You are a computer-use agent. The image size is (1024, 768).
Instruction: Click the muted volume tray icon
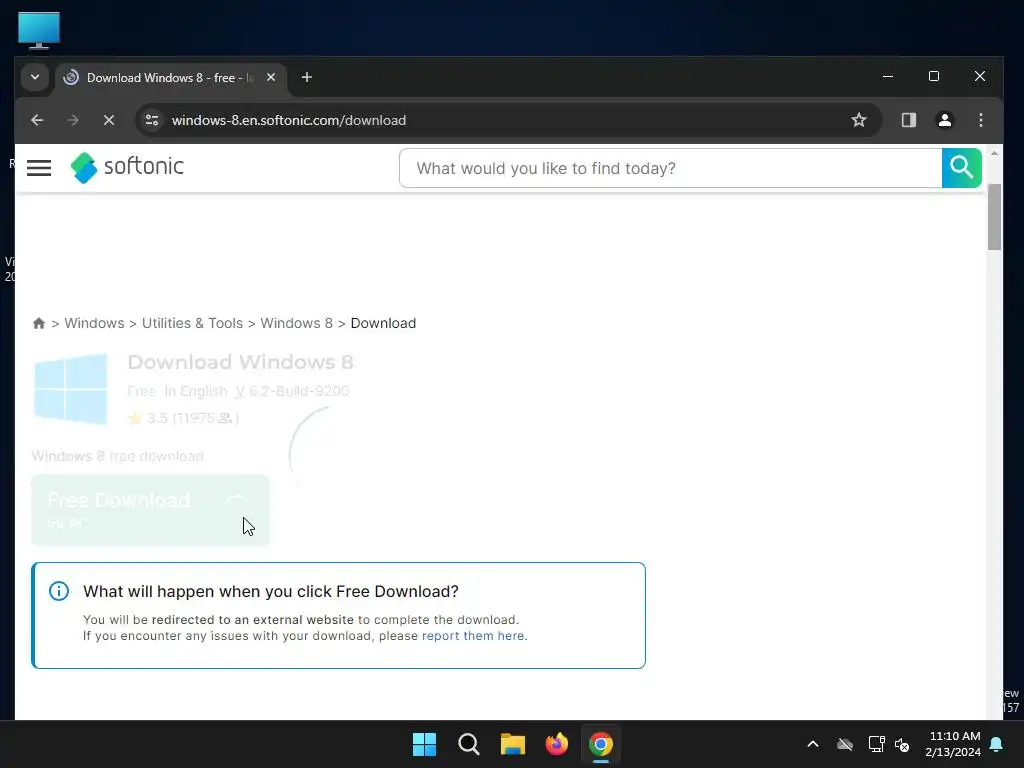(x=903, y=744)
